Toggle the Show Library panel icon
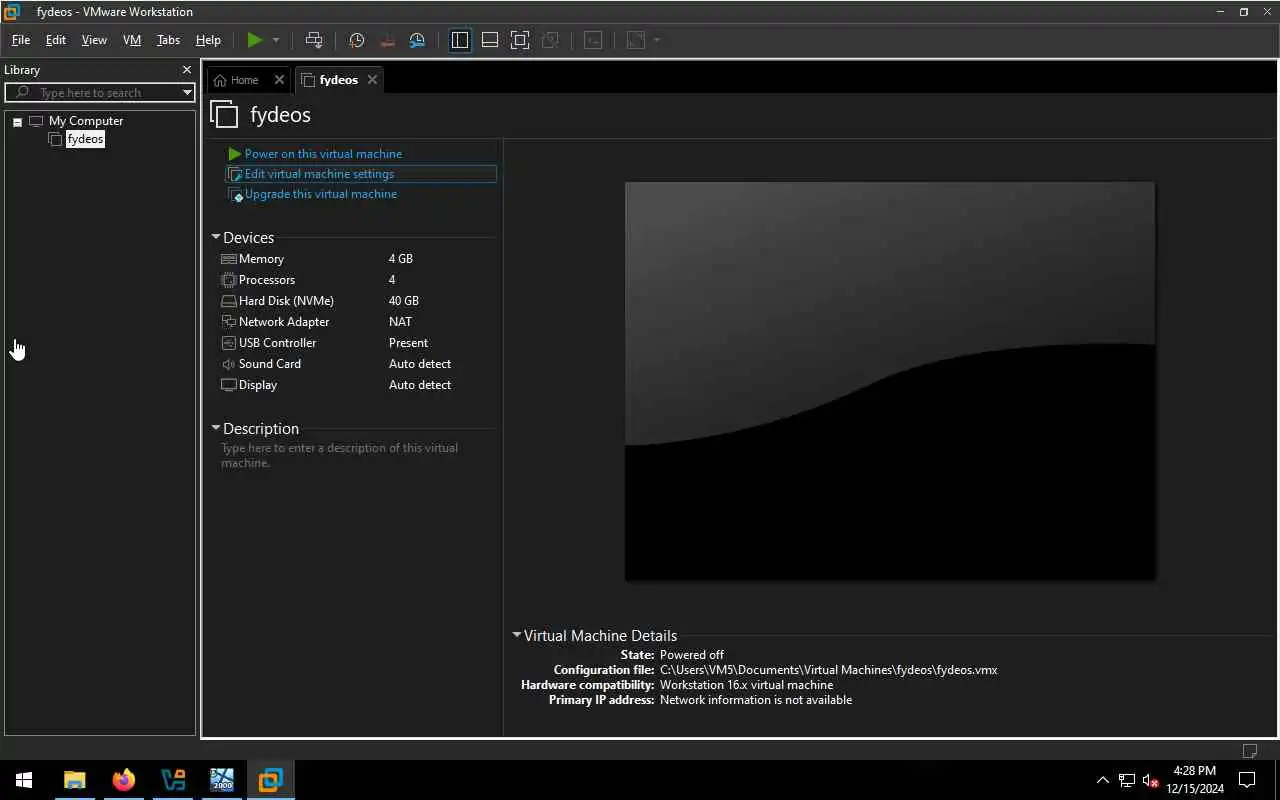This screenshot has height=800, width=1280. point(460,40)
